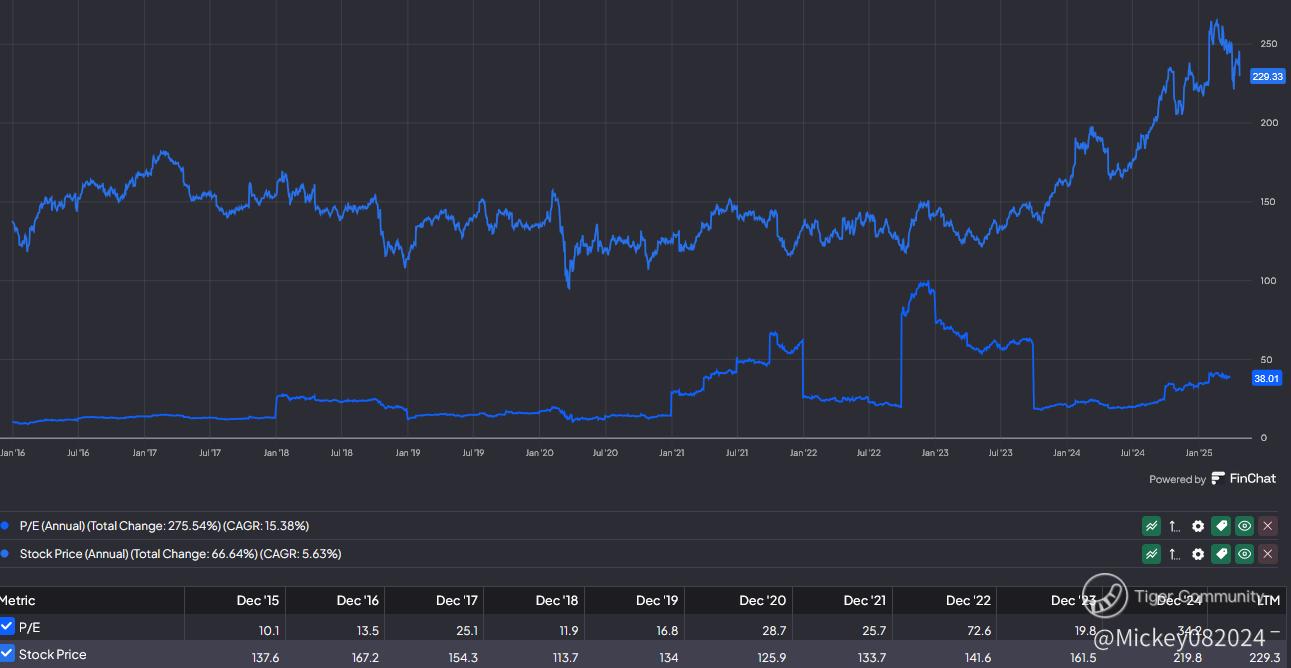1291x668 pixels.
Task: Toggle the label tag for Stock Price series
Action: coord(1220,554)
